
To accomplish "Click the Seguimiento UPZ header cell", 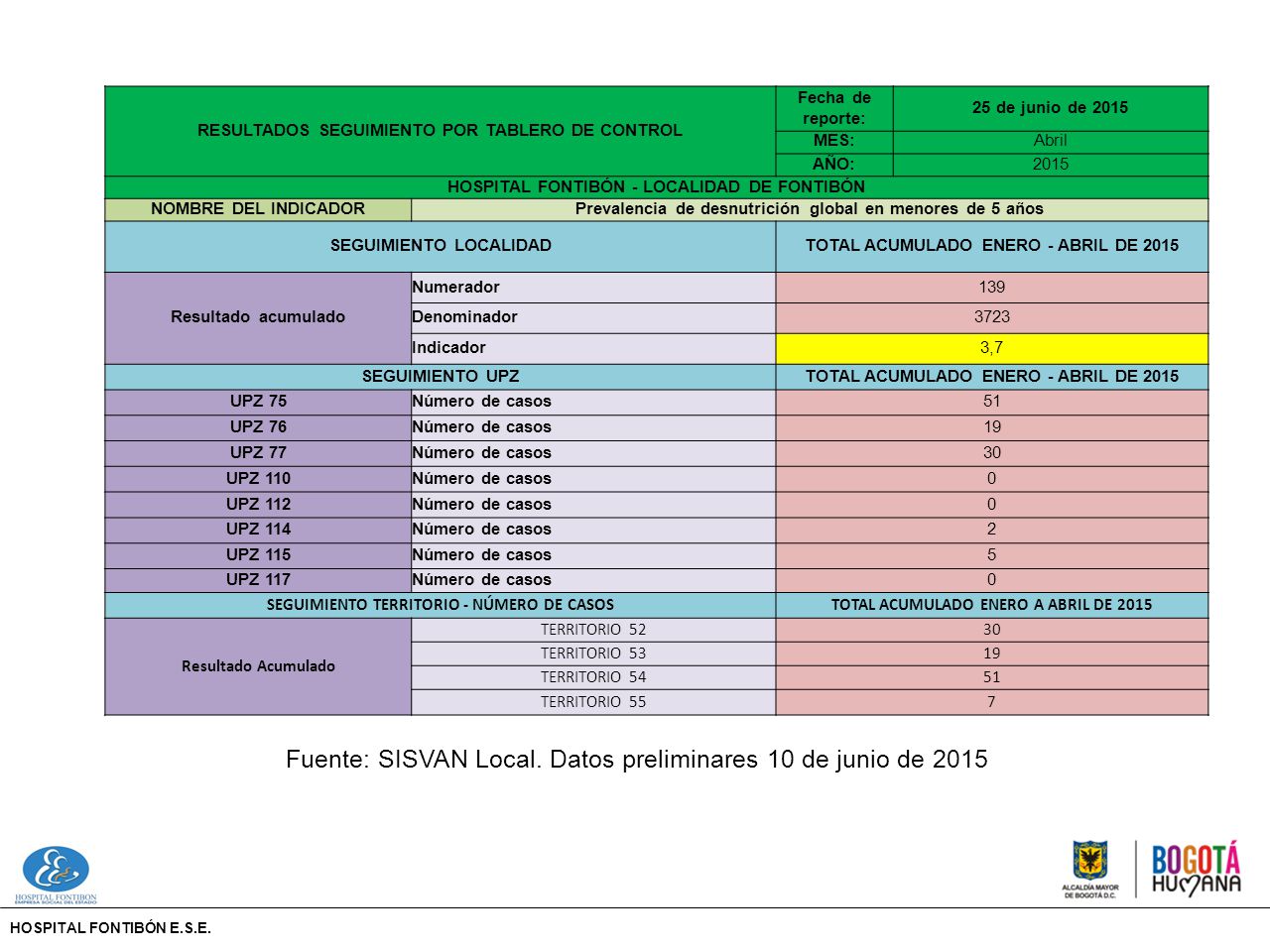I will click(441, 377).
